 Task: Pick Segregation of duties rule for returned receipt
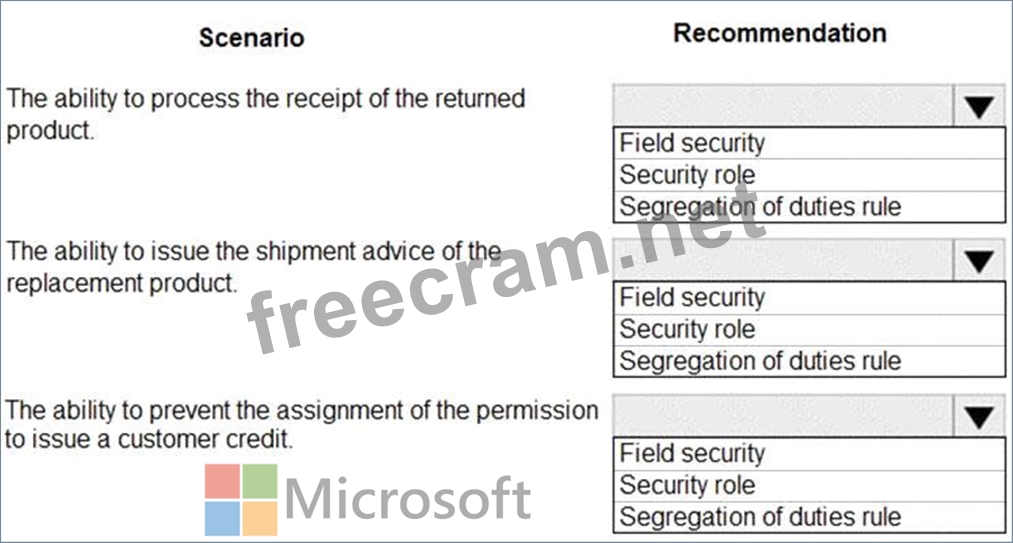pyautogui.click(x=760, y=207)
